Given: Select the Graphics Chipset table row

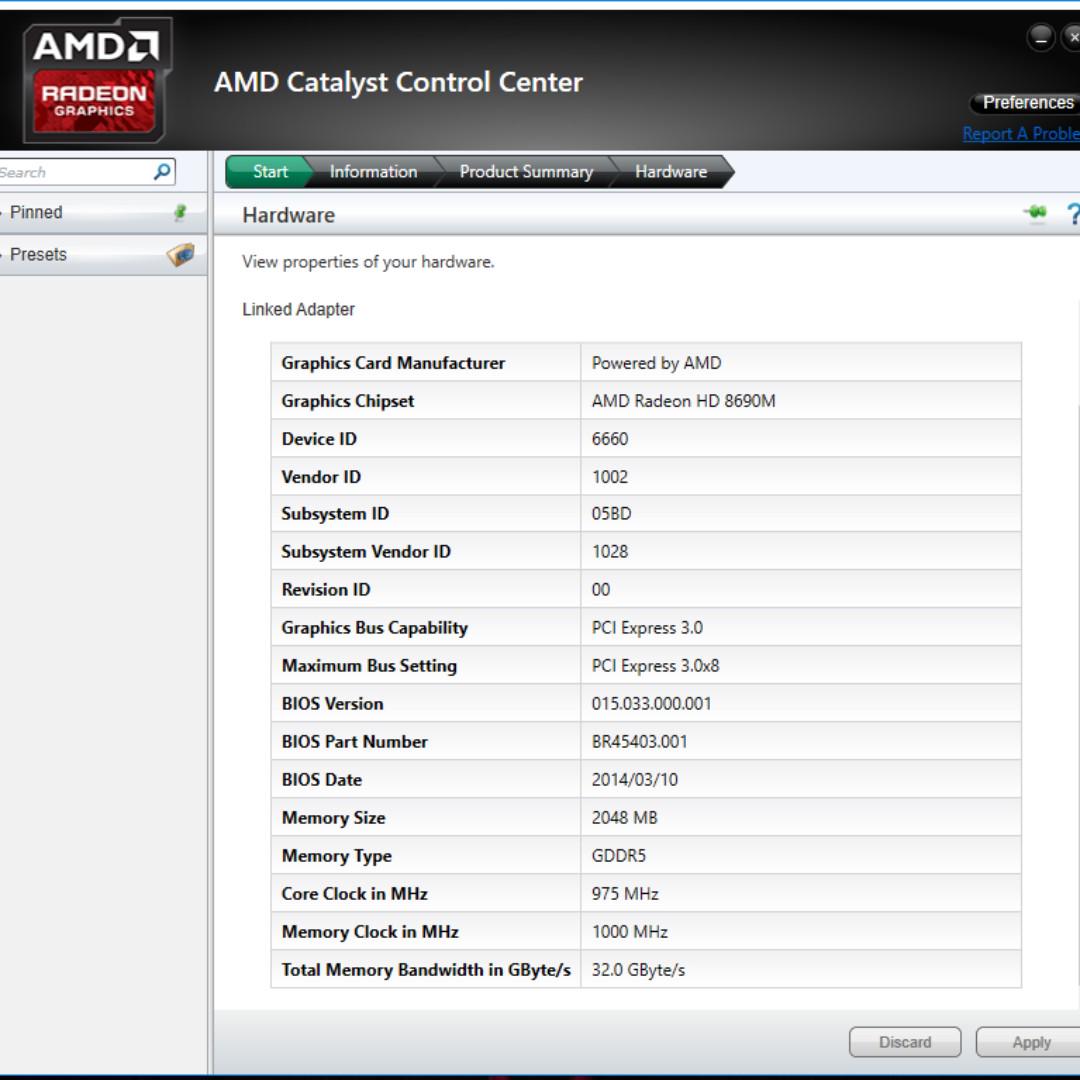Looking at the screenshot, I should 645,401.
